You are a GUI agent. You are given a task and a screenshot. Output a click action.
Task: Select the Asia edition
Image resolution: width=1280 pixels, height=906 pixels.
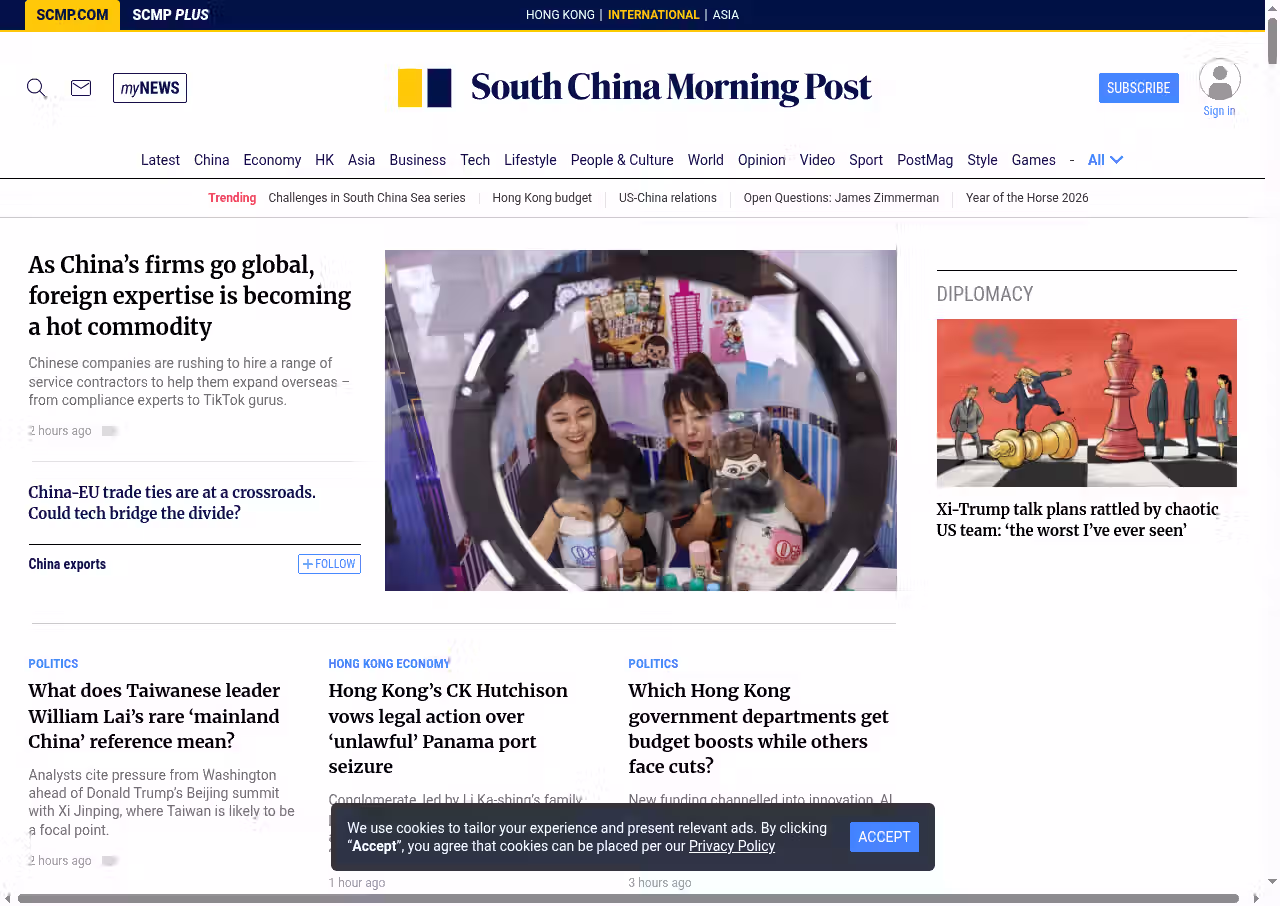pyautogui.click(x=725, y=15)
